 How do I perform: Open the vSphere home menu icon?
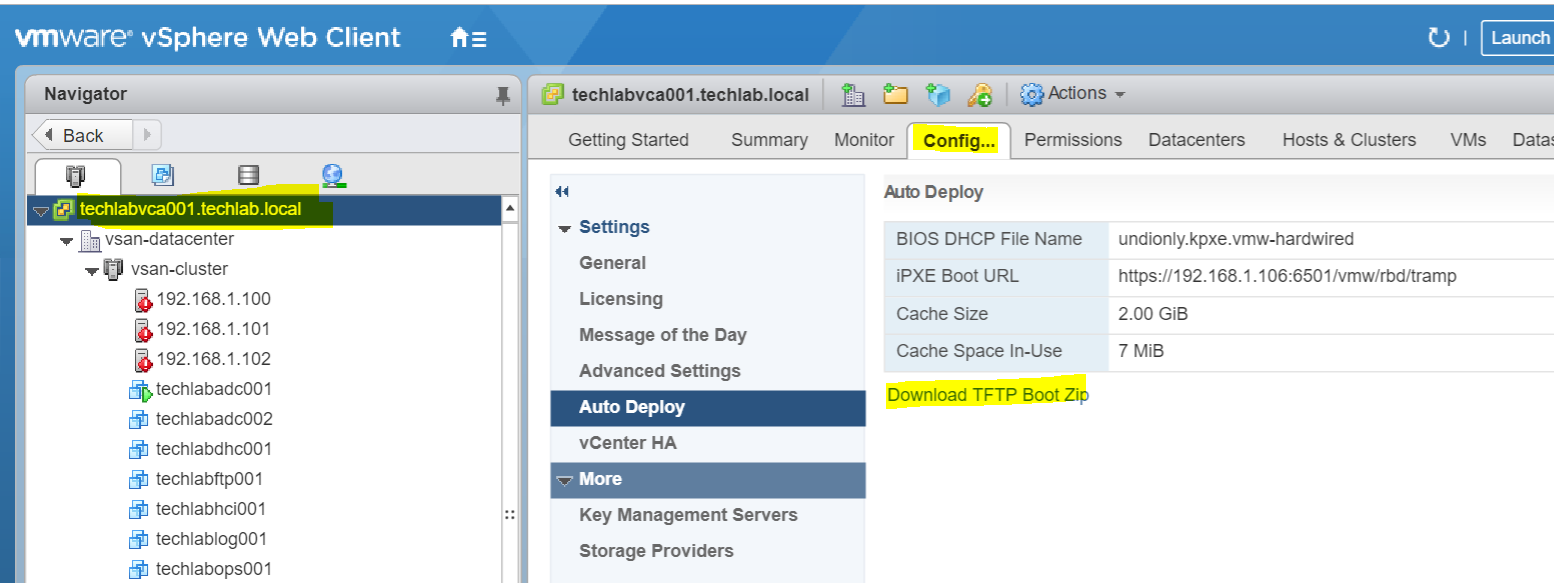click(468, 39)
